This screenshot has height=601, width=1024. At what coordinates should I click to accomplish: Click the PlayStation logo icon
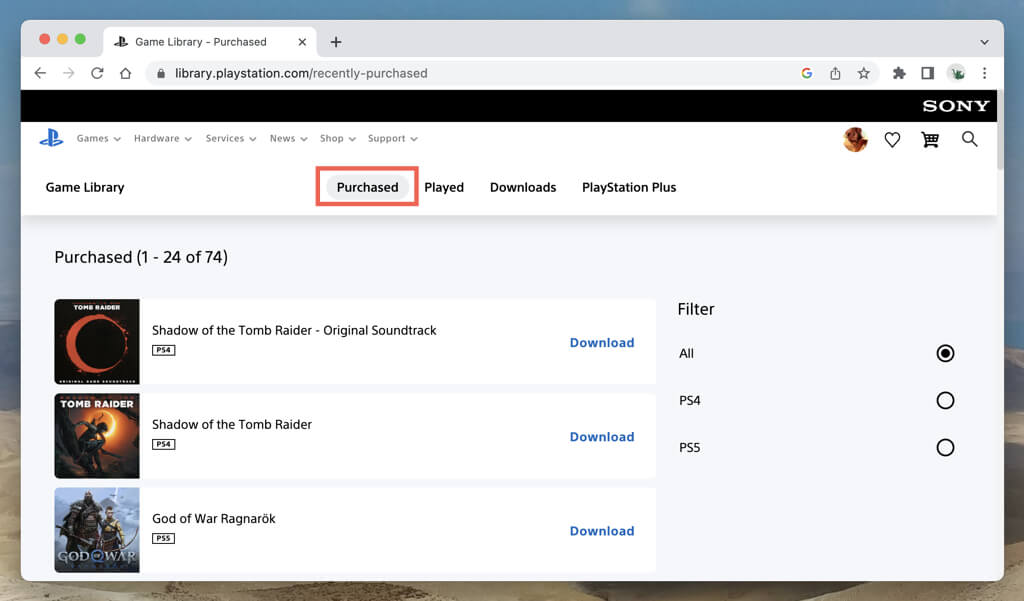click(x=51, y=139)
